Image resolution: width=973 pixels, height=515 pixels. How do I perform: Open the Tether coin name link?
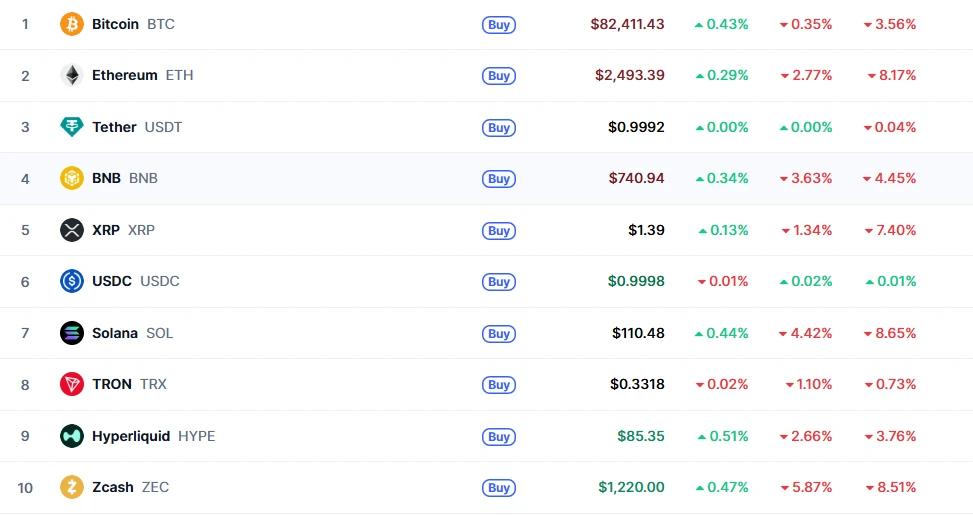coord(114,127)
